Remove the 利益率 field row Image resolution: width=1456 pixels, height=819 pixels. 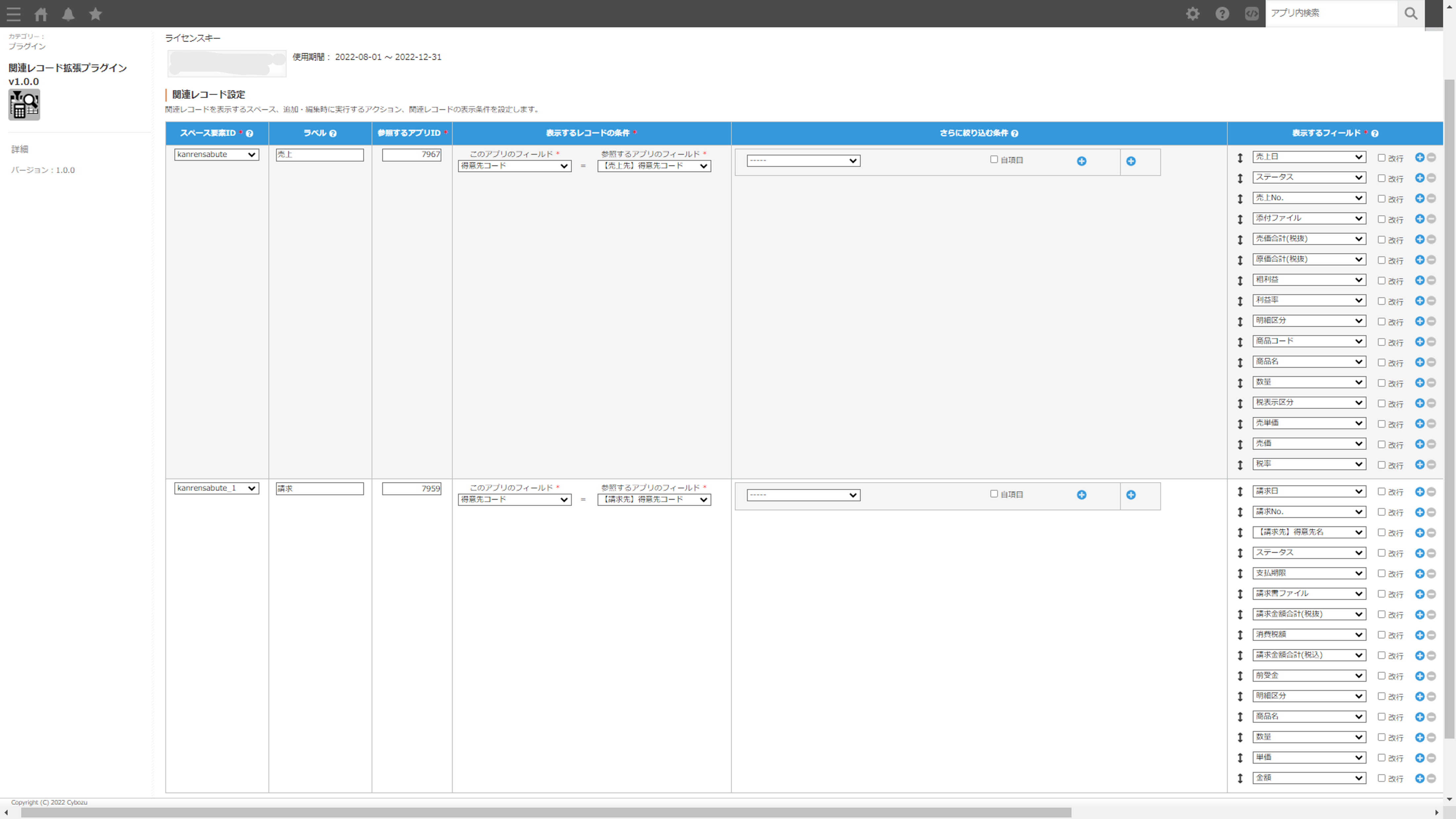click(1431, 301)
